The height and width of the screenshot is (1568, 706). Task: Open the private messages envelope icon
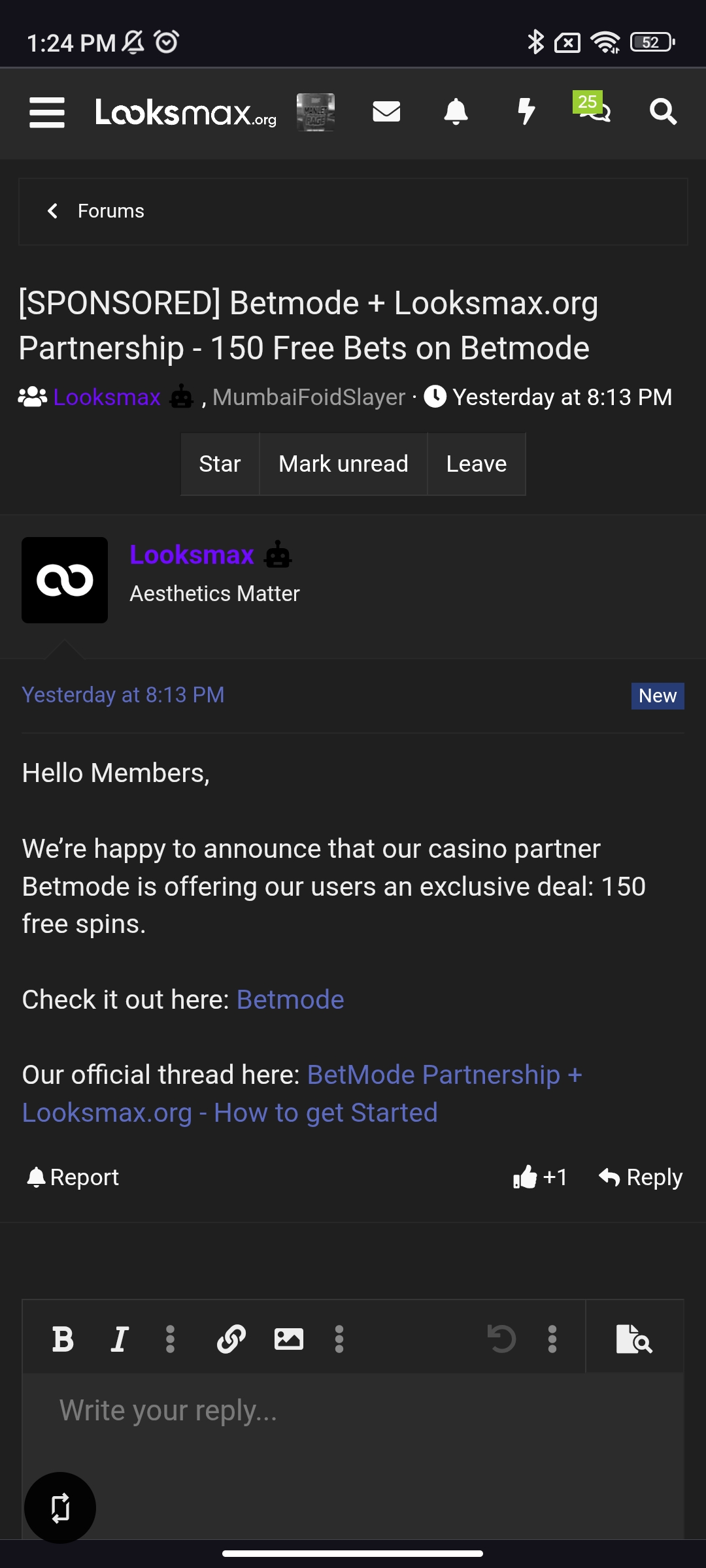tap(386, 112)
